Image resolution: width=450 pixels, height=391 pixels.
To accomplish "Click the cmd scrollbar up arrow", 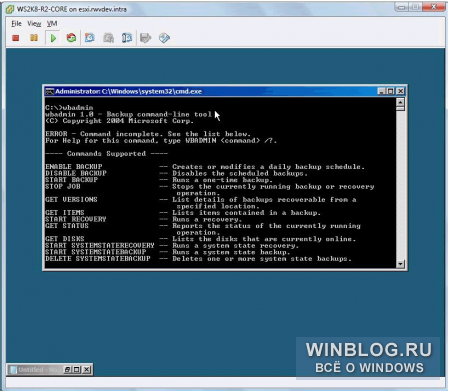I will pos(400,102).
